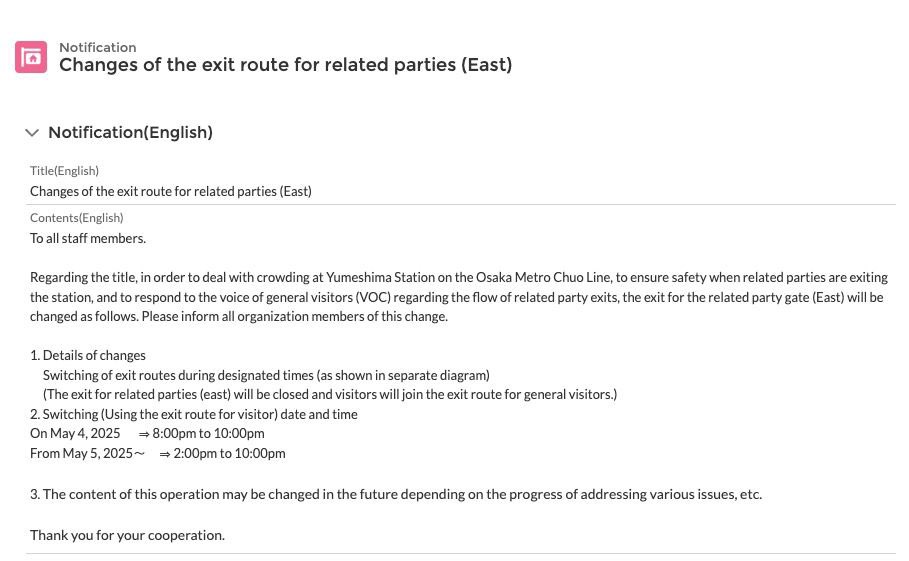Click the '8:00pm to 10:00pm' time range
The image size is (909, 561).
pyautogui.click(x=208, y=433)
